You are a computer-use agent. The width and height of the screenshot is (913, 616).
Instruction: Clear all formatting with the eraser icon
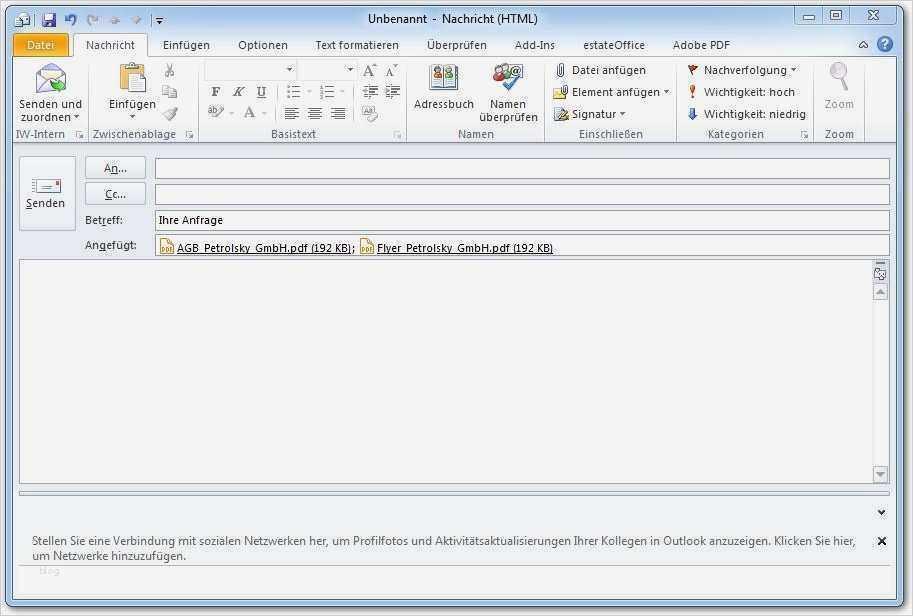(370, 113)
